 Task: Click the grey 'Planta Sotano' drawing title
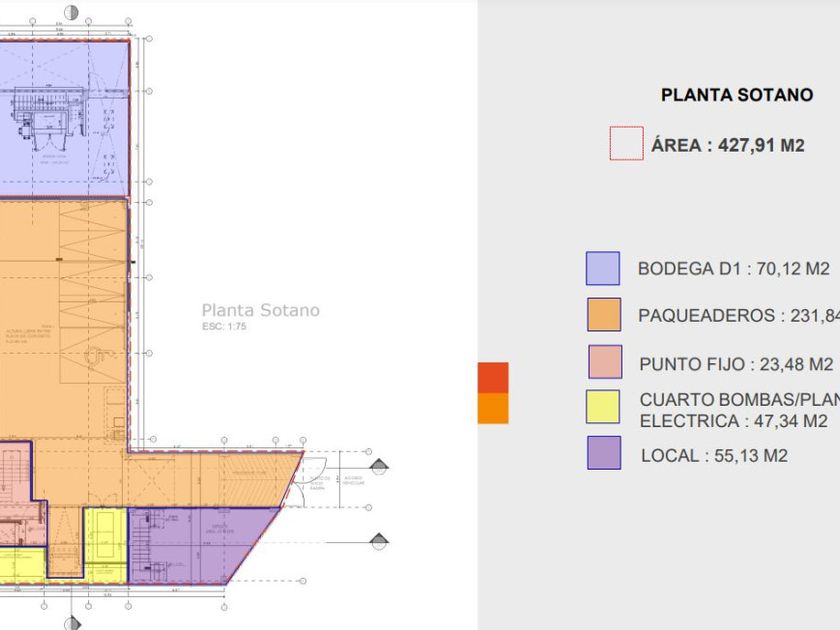click(260, 310)
